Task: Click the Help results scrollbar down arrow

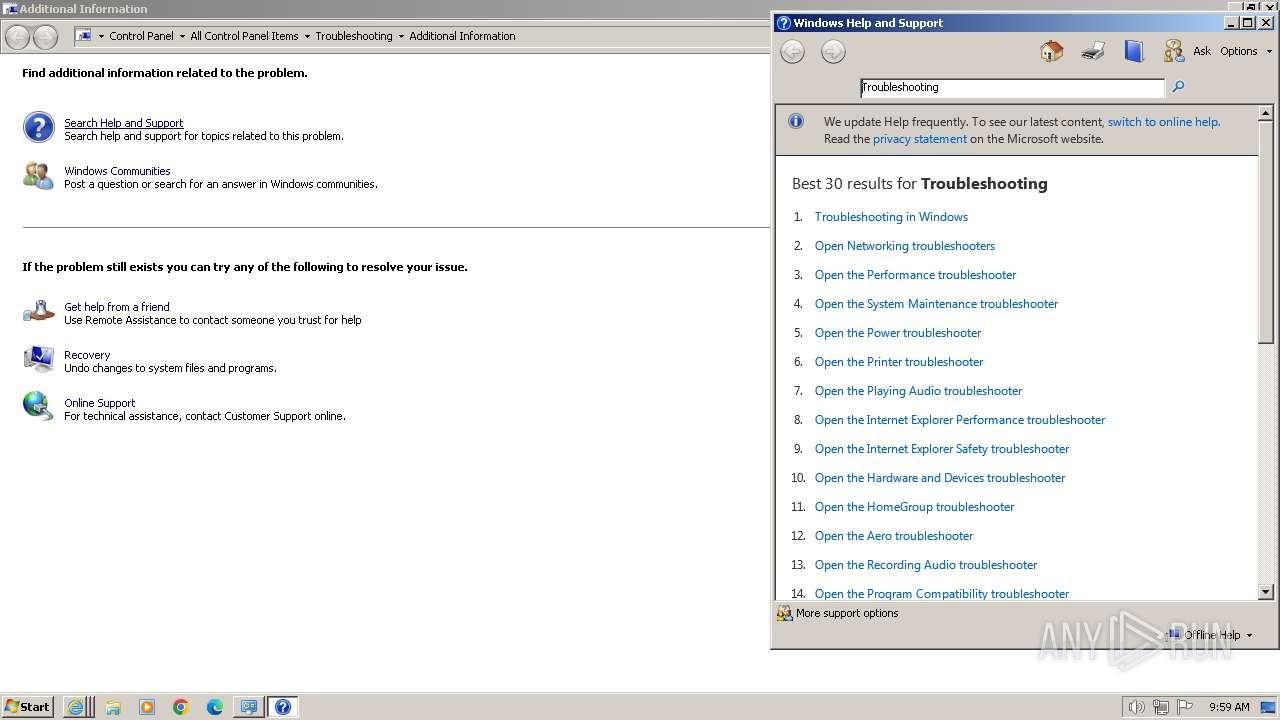Action: coord(1266,592)
